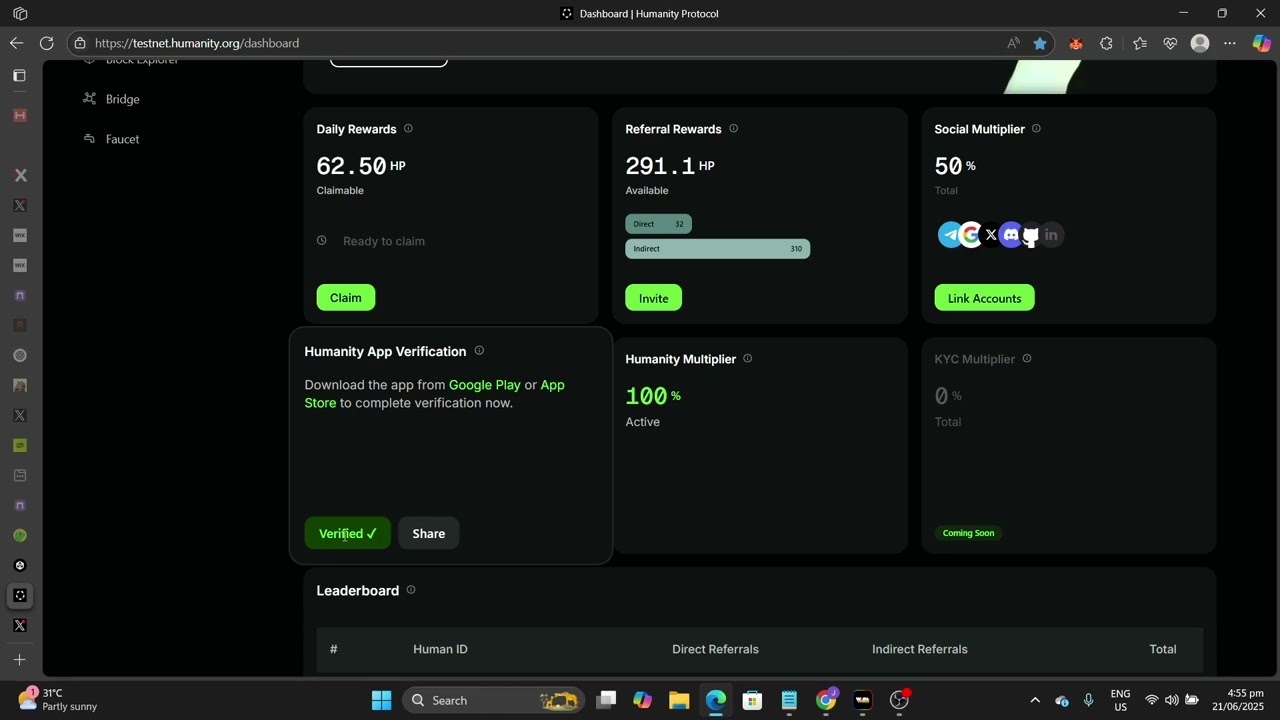This screenshot has height=720, width=1280.
Task: Click the Direct referrals bar
Action: [659, 224]
